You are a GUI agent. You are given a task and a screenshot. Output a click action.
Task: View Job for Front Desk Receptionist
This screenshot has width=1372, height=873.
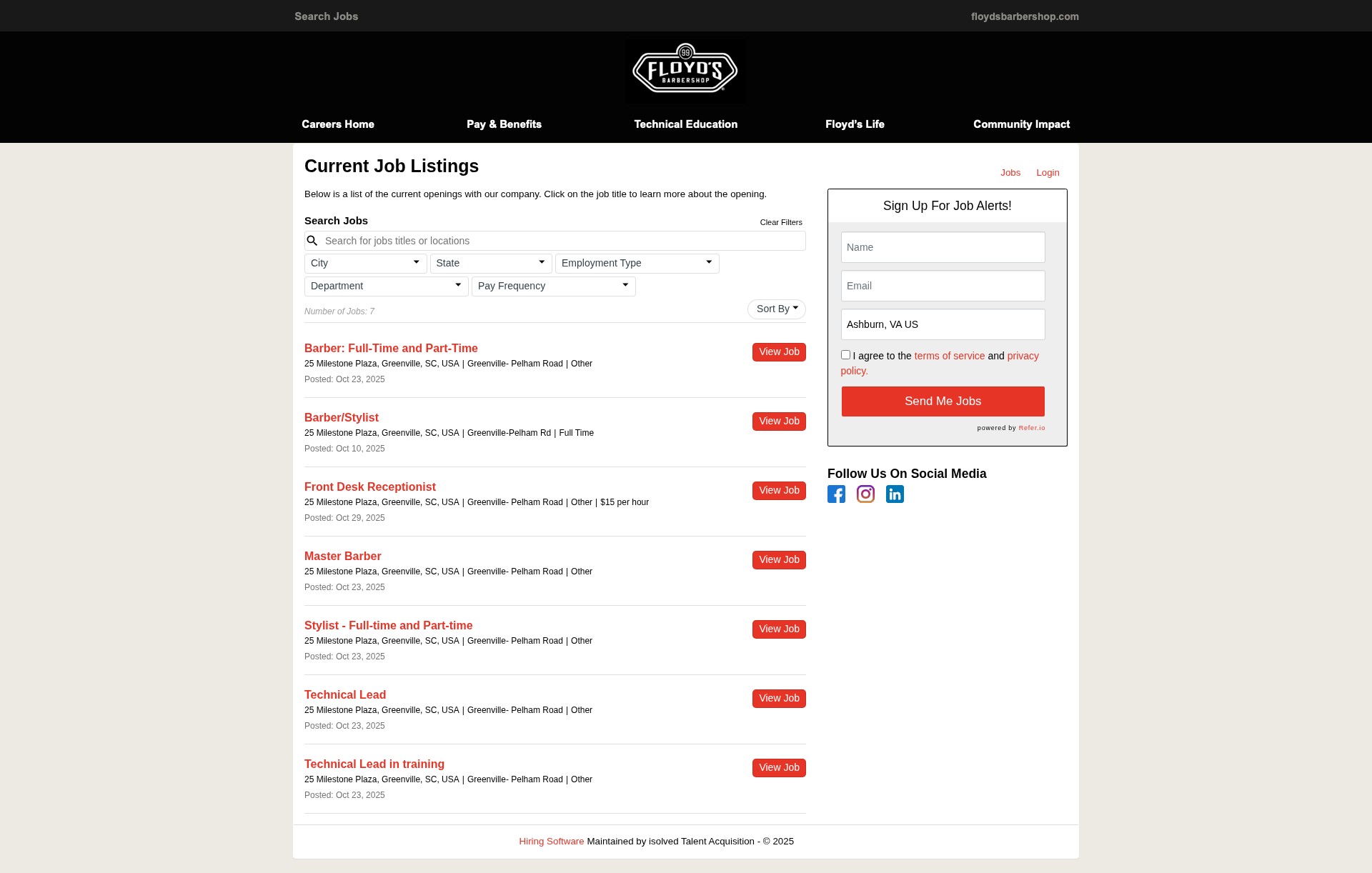[x=779, y=491]
